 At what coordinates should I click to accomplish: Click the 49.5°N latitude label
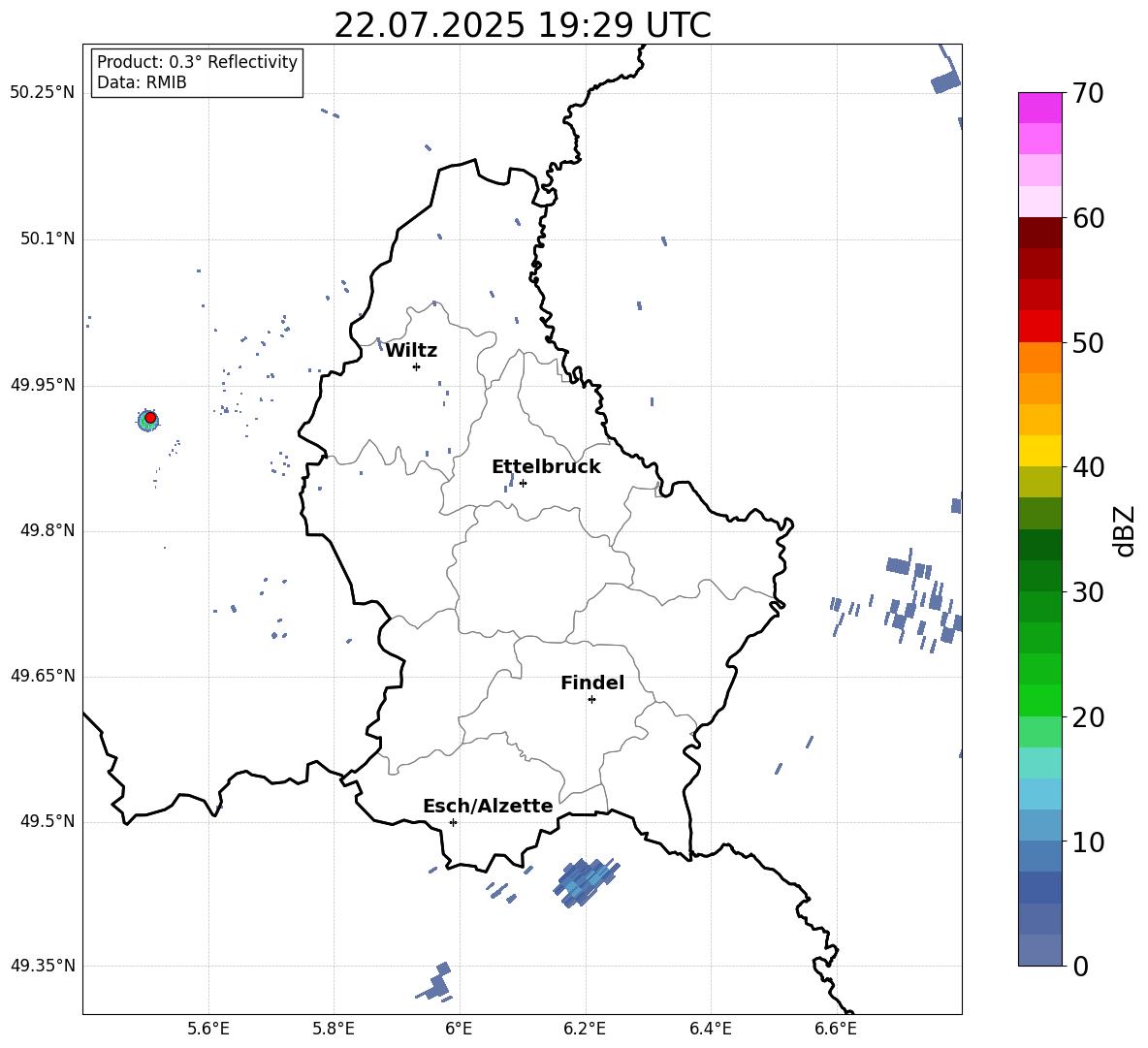[x=48, y=821]
